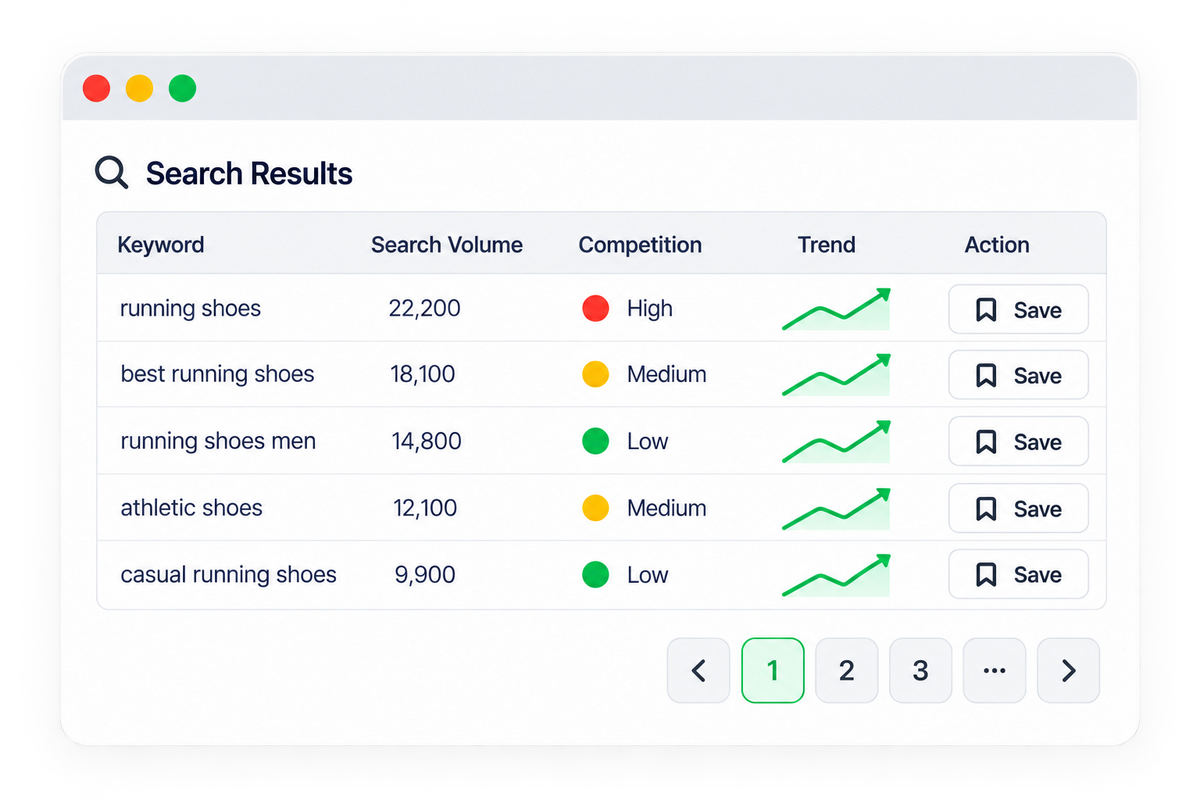Screen dimensions: 1200x800
Task: Close window with red traffic light
Action: [x=96, y=88]
